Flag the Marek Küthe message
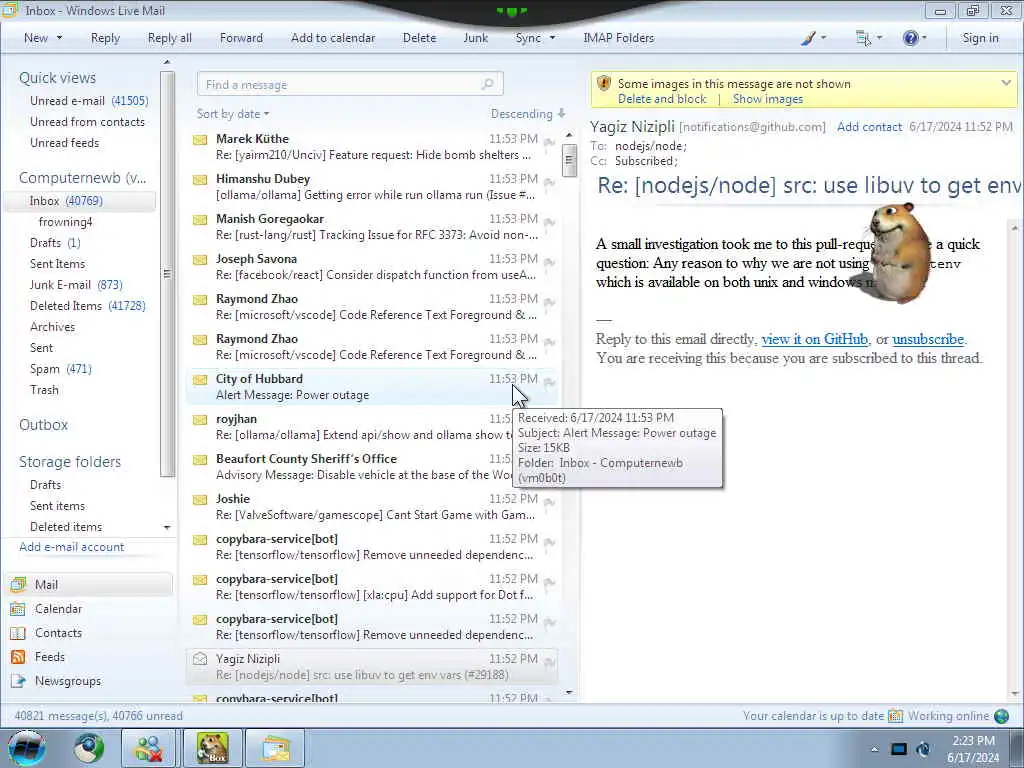The height and width of the screenshot is (768, 1024). point(549,142)
